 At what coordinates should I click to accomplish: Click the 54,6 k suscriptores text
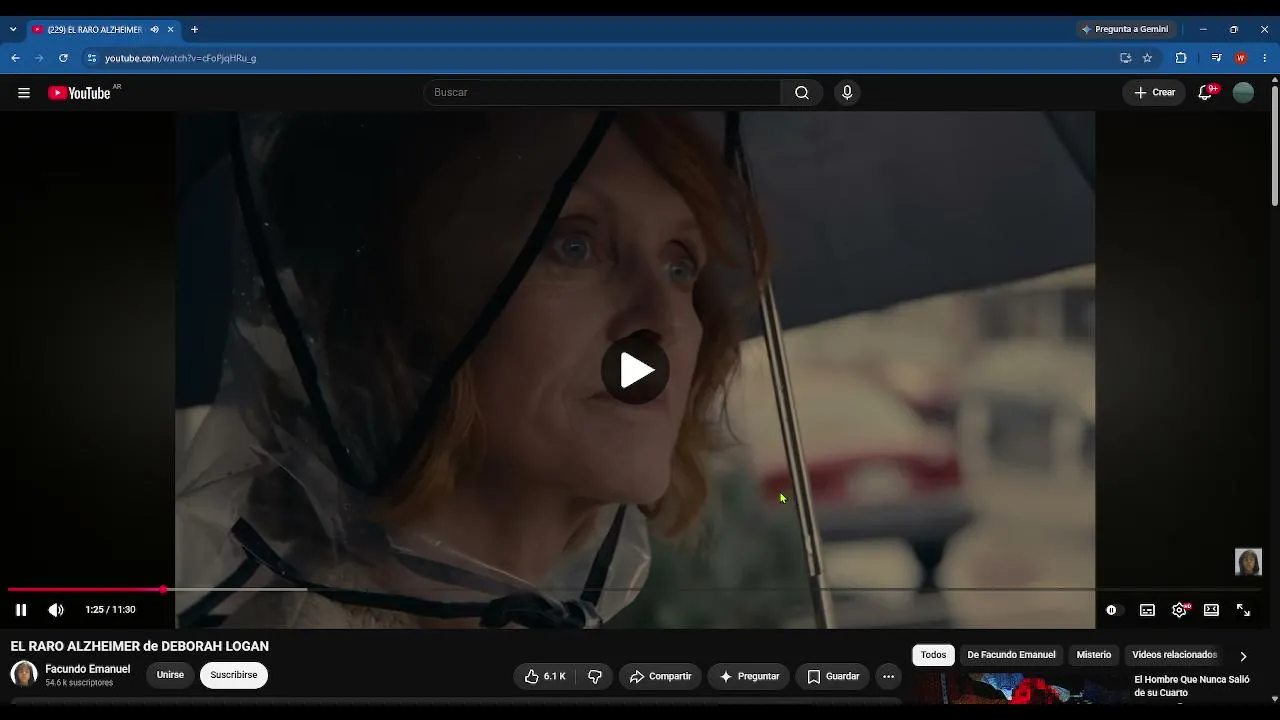pos(79,683)
